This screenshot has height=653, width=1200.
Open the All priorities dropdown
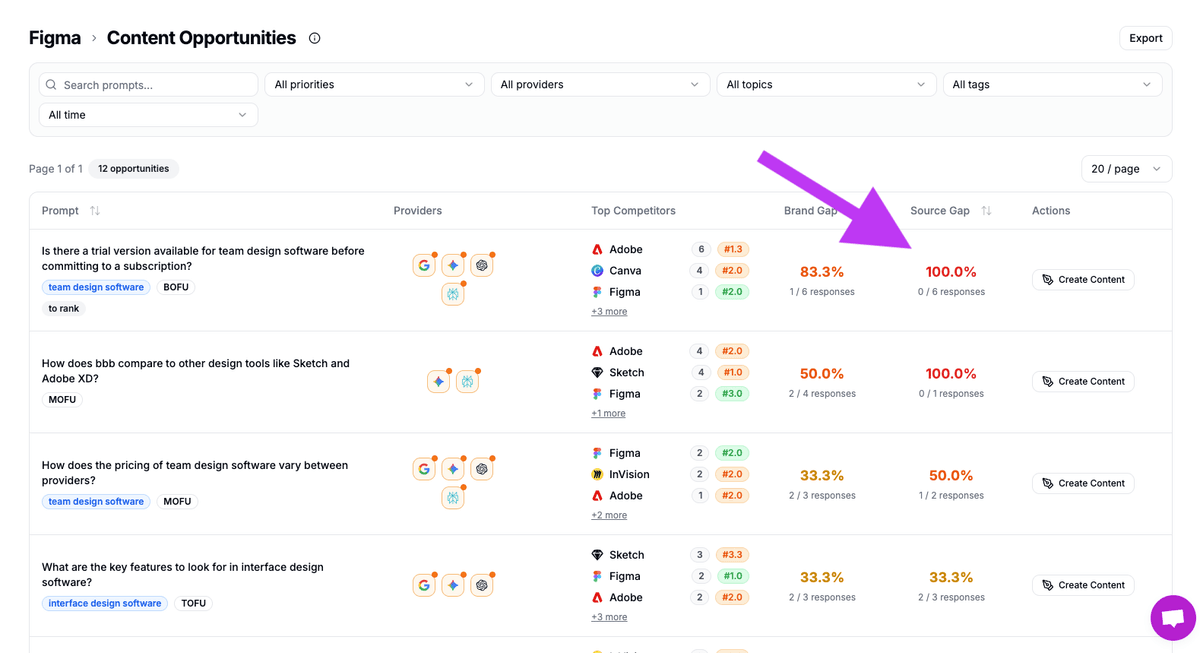[374, 85]
